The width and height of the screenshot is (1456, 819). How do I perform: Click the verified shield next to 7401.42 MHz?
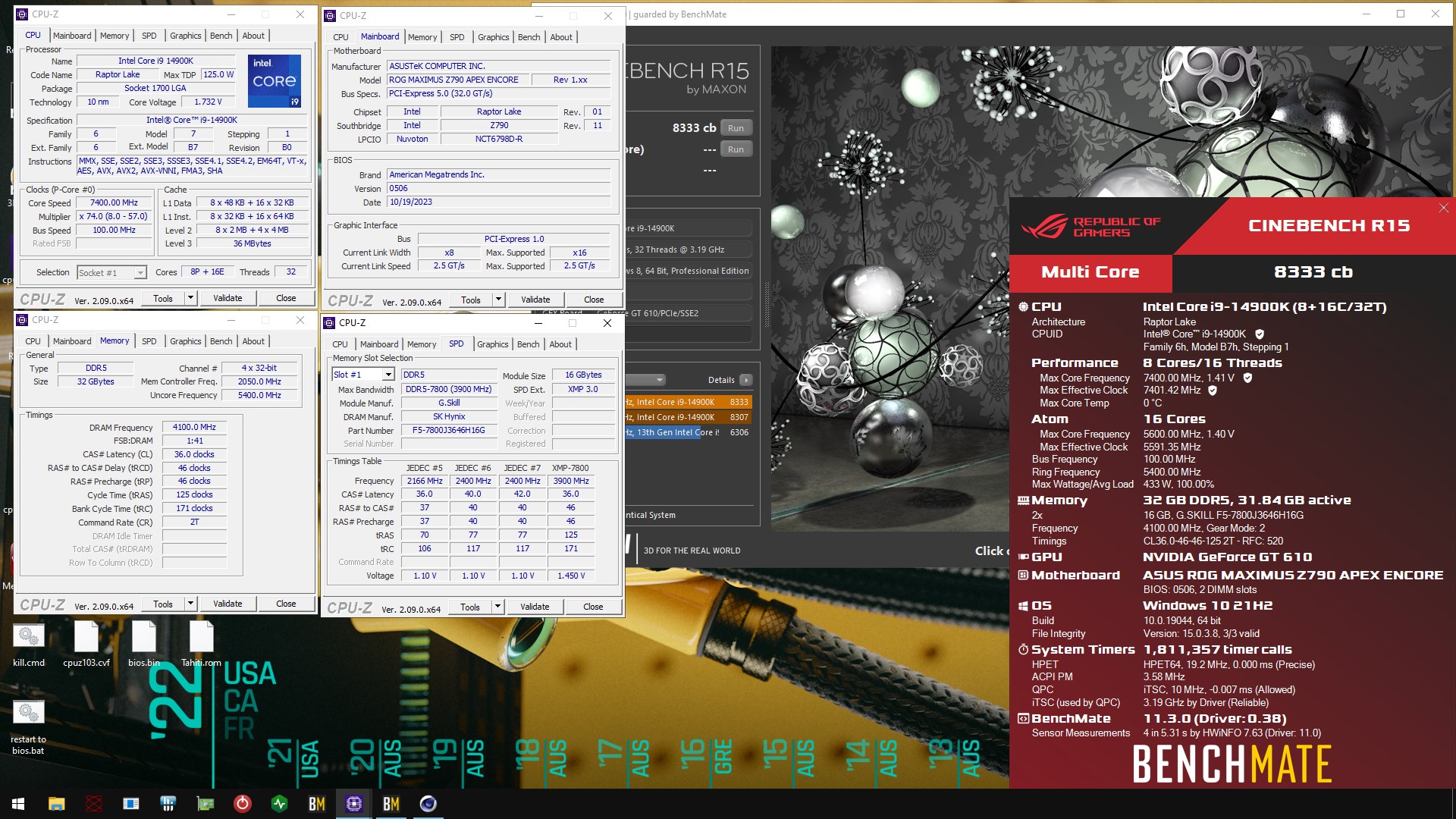[1213, 391]
